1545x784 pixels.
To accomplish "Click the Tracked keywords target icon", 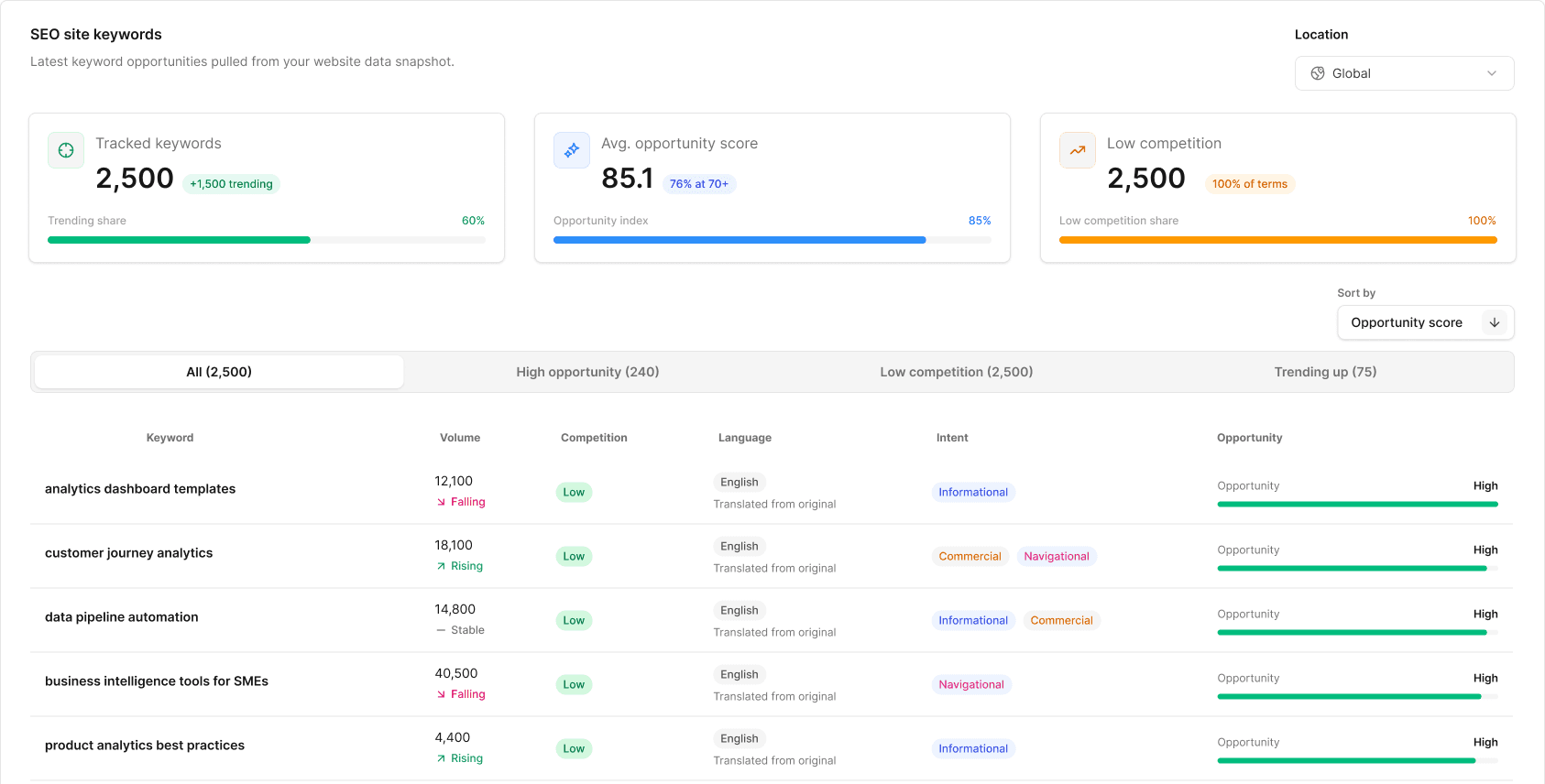I will [66, 150].
